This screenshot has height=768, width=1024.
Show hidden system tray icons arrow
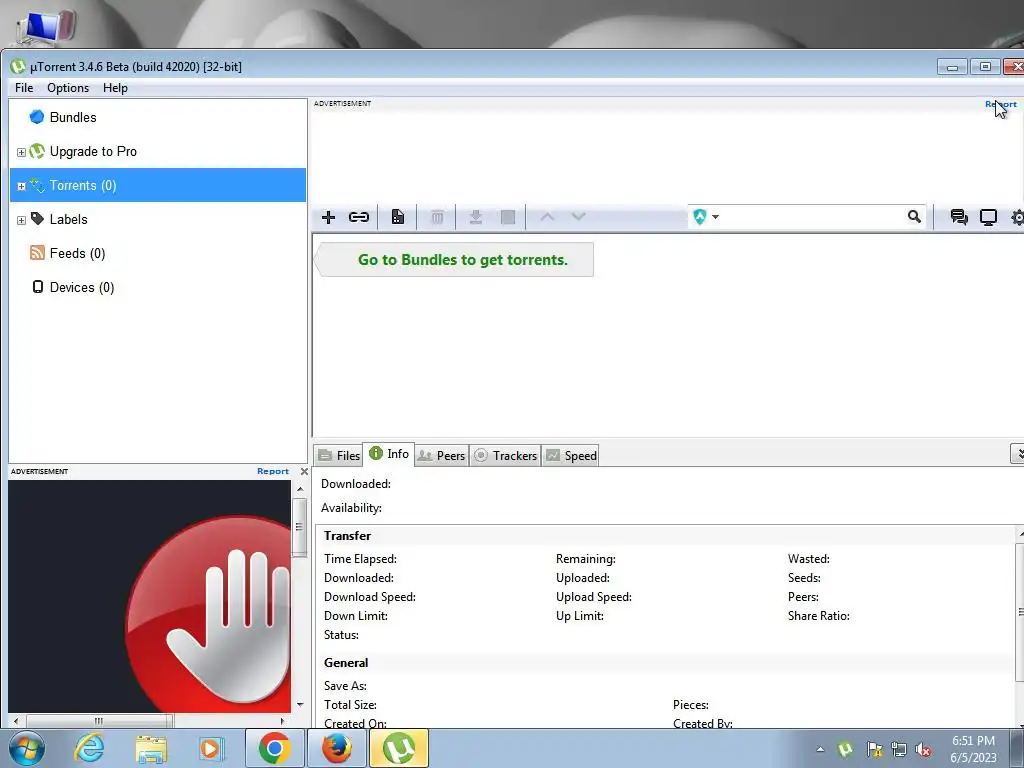tap(820, 749)
